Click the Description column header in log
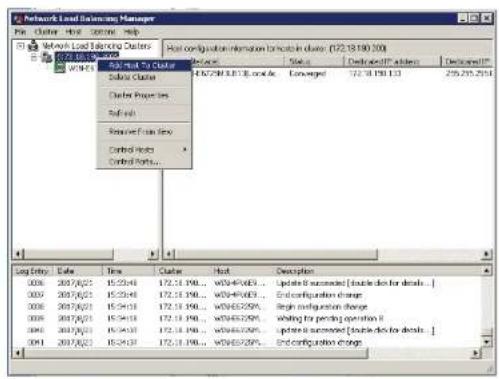The width and height of the screenshot is (499, 379). [x=378, y=271]
